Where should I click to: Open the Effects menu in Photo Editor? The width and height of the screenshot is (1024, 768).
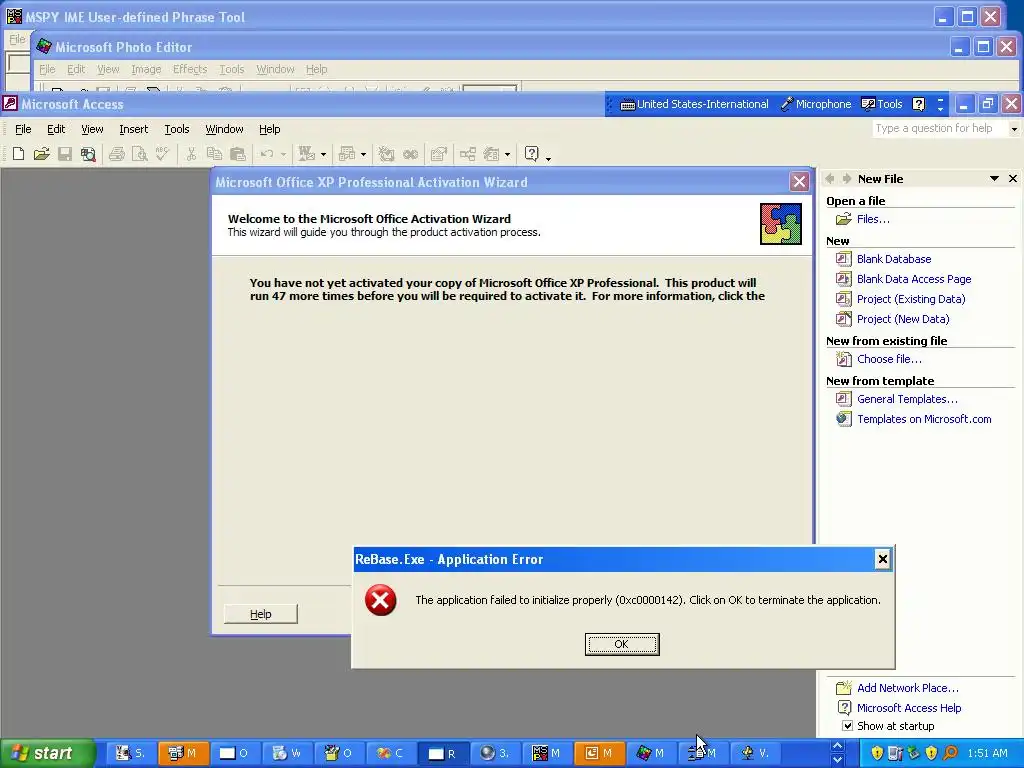pos(189,69)
